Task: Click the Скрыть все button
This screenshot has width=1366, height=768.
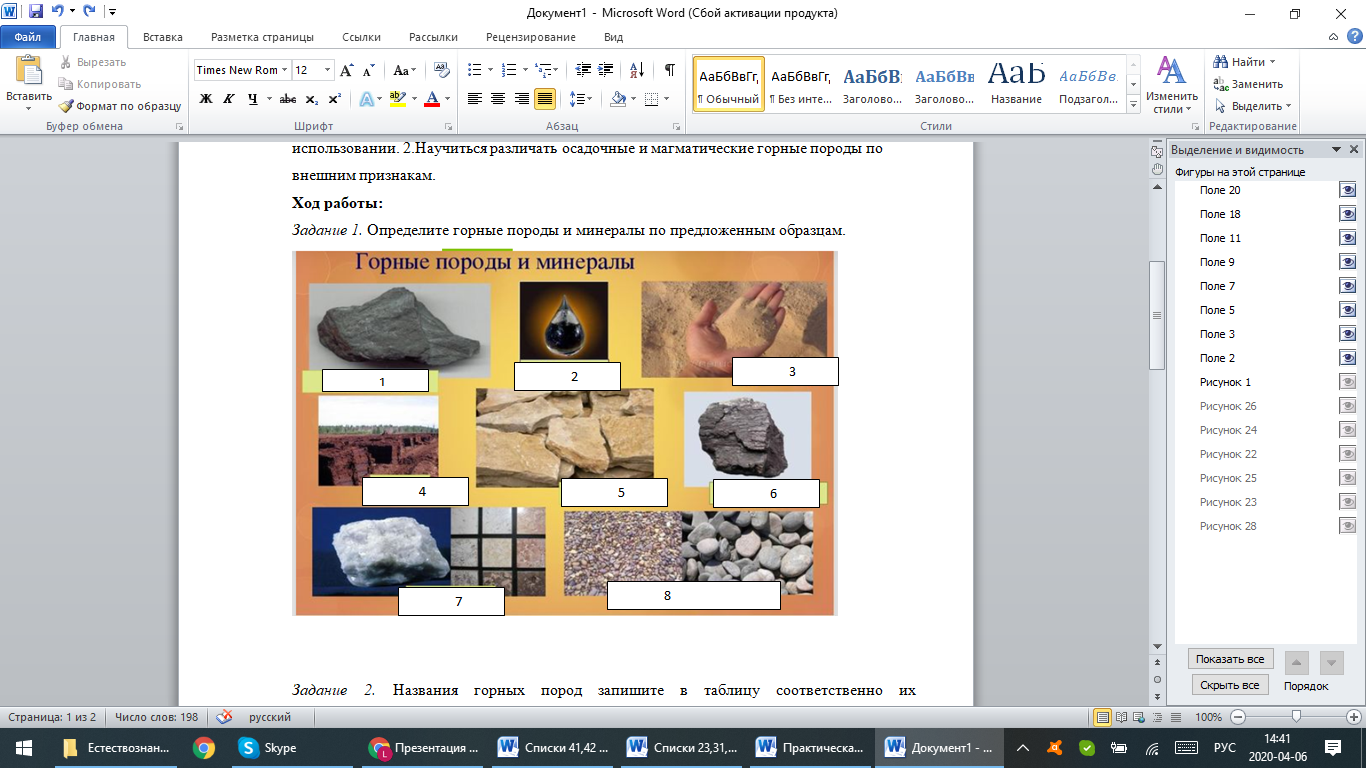Action: (x=1230, y=685)
